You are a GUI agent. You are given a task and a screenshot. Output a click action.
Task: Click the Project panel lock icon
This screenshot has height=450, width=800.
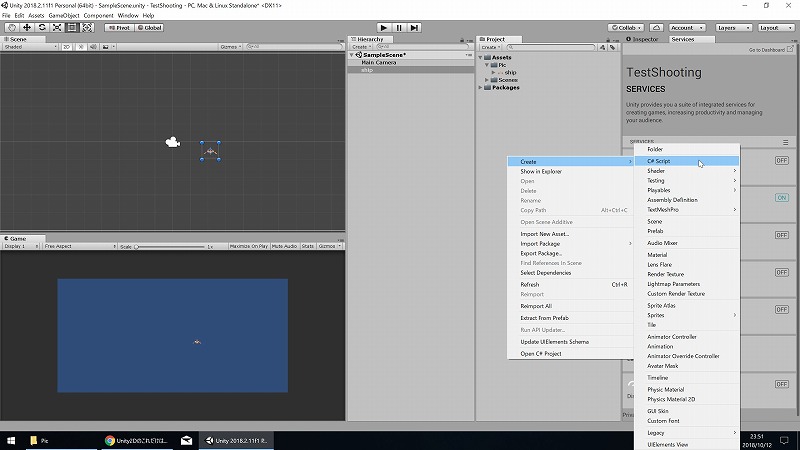[608, 40]
